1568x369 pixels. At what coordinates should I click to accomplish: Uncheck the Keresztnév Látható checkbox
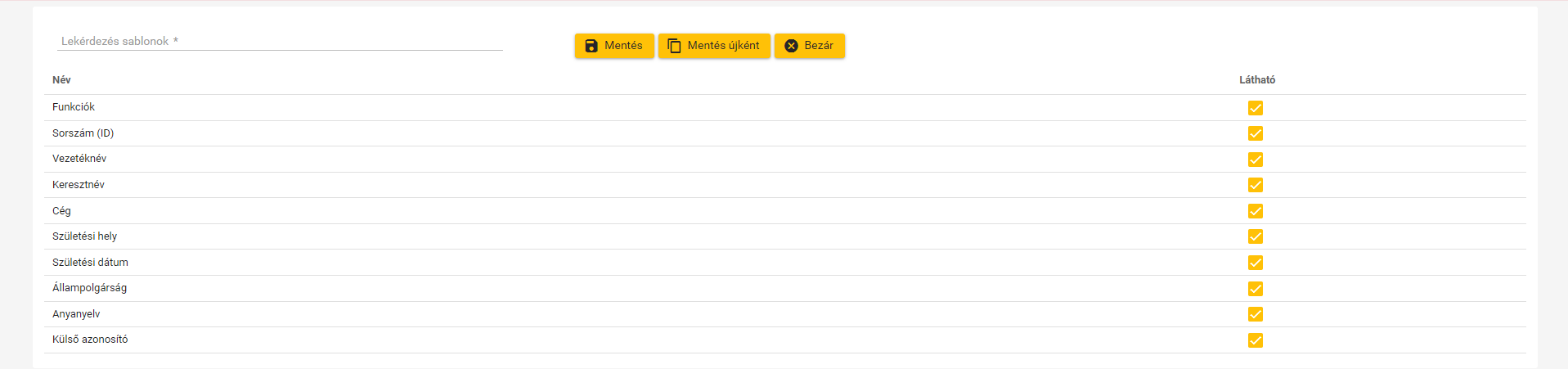(x=1256, y=185)
